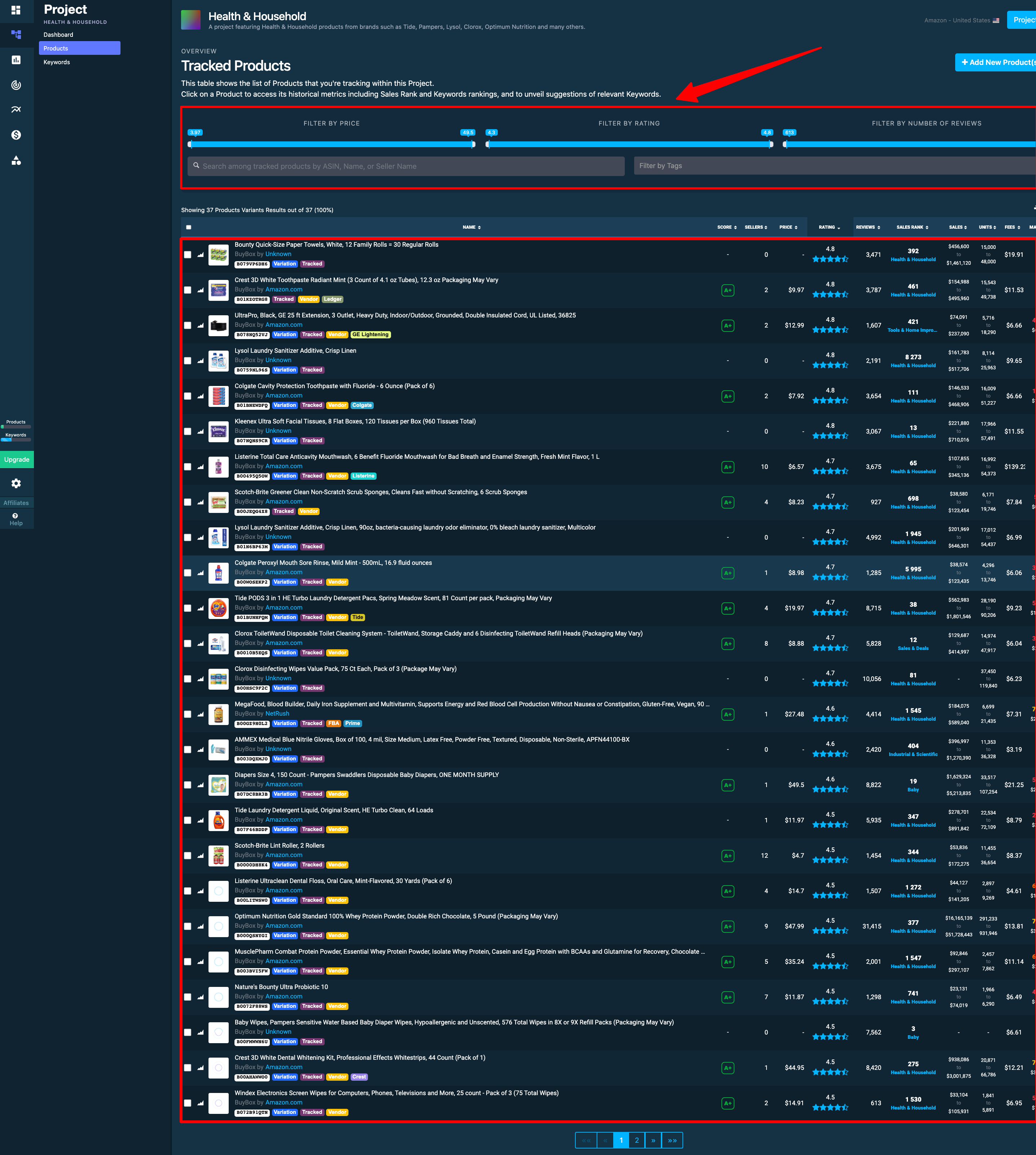Click the tracked products search field
This screenshot has width=1036, height=1155.
406,166
